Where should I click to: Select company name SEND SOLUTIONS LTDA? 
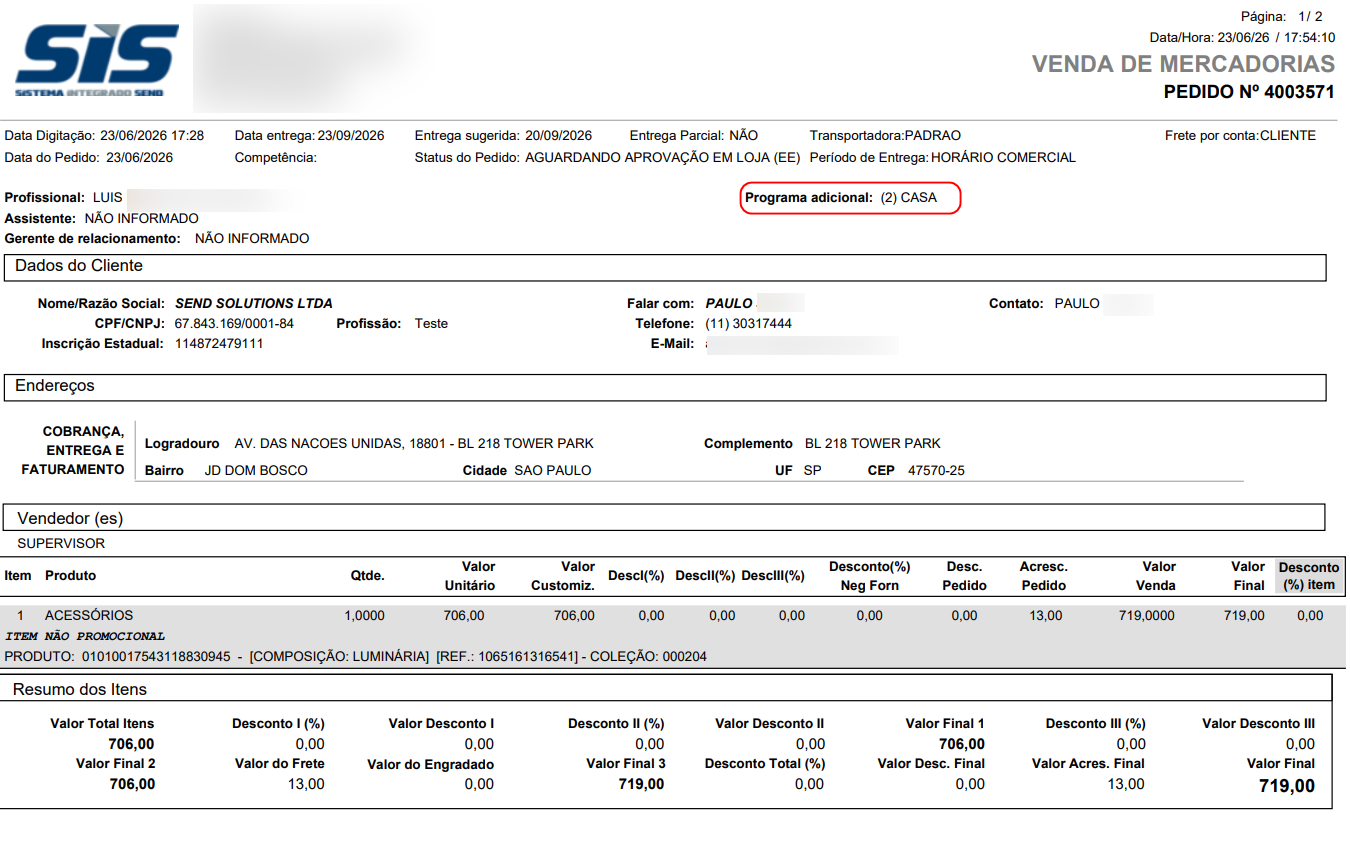click(254, 303)
